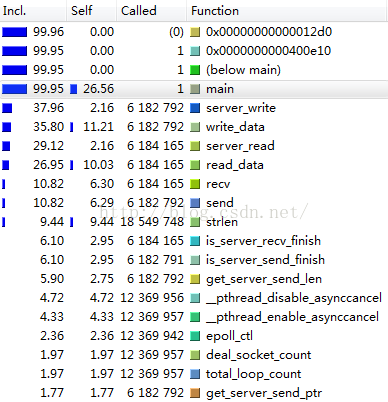Select the __pthread_disable_asynccancel function
The height and width of the screenshot is (402, 388).
(294, 298)
